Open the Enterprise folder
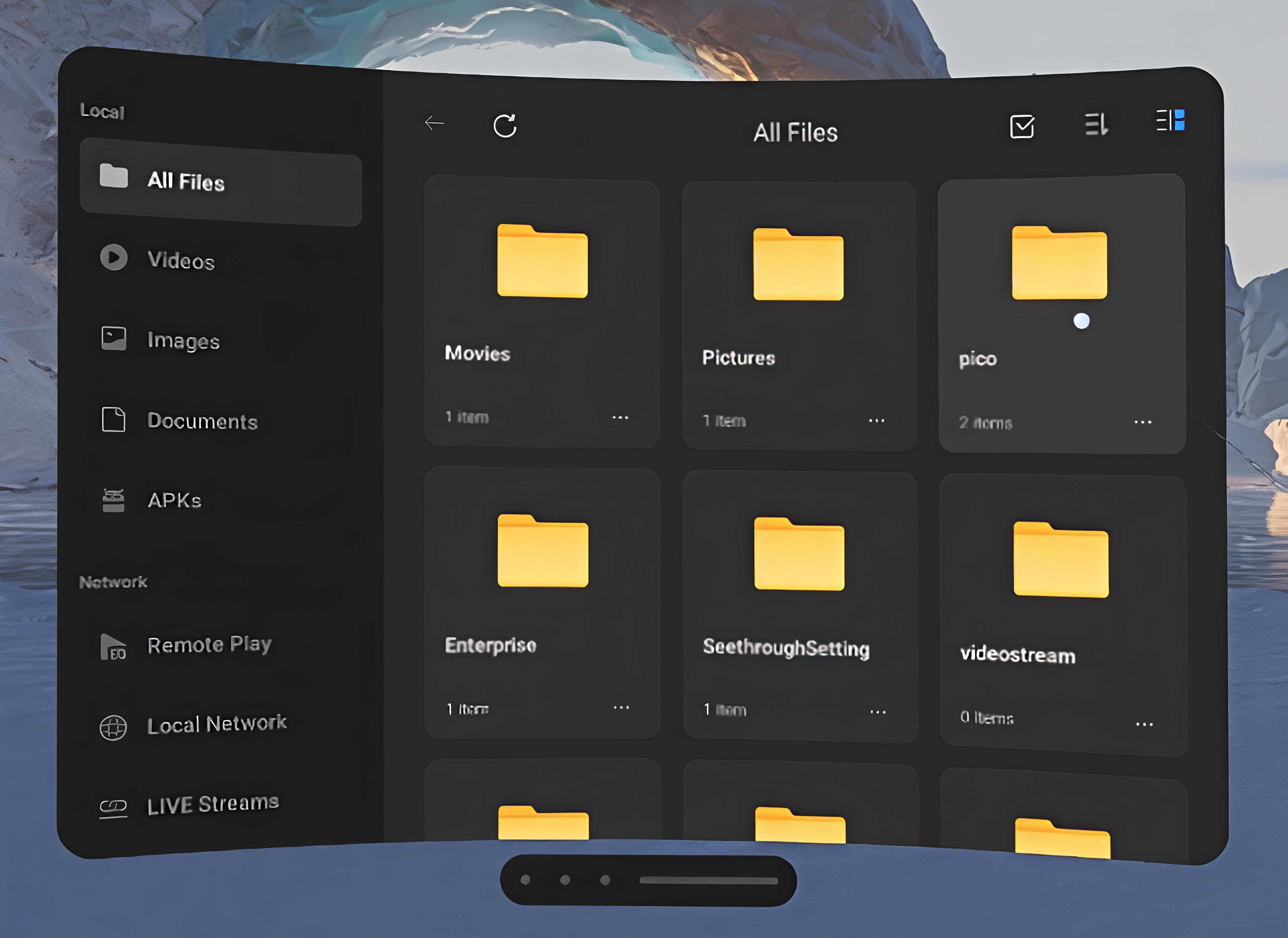Viewport: 1288px width, 938px height. [x=542, y=602]
